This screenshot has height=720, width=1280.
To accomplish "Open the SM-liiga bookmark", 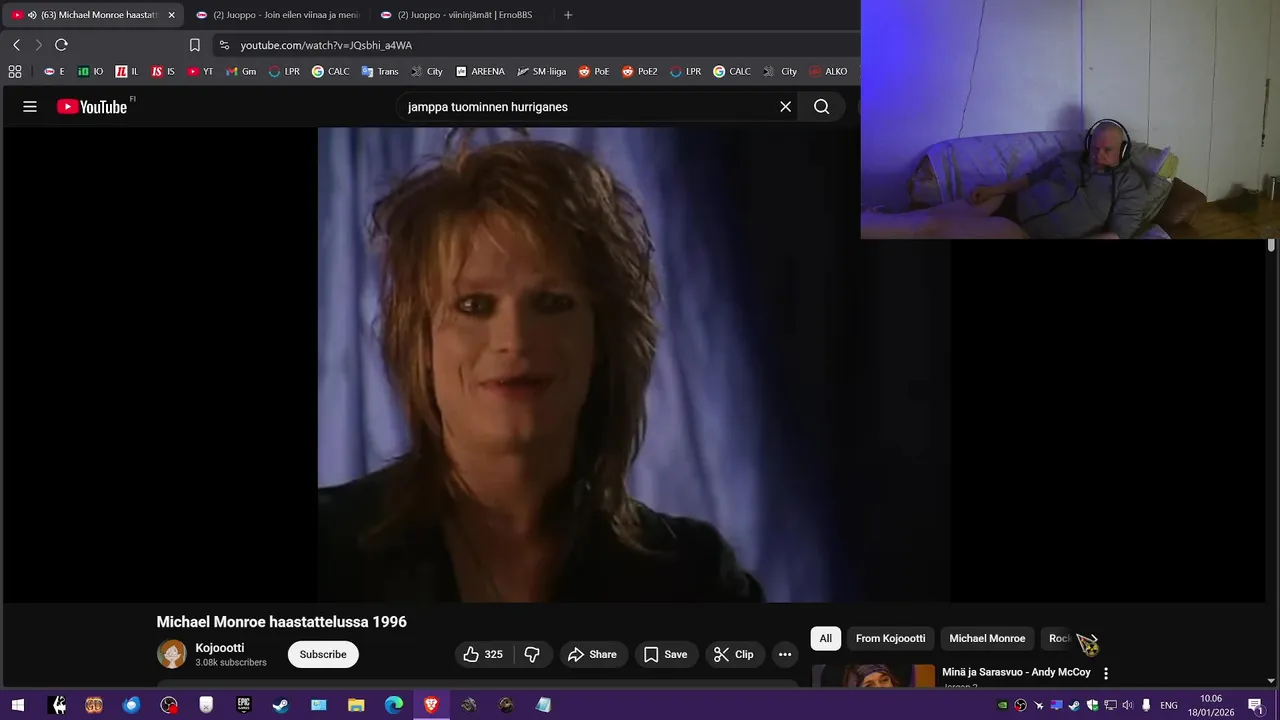I will 543,71.
